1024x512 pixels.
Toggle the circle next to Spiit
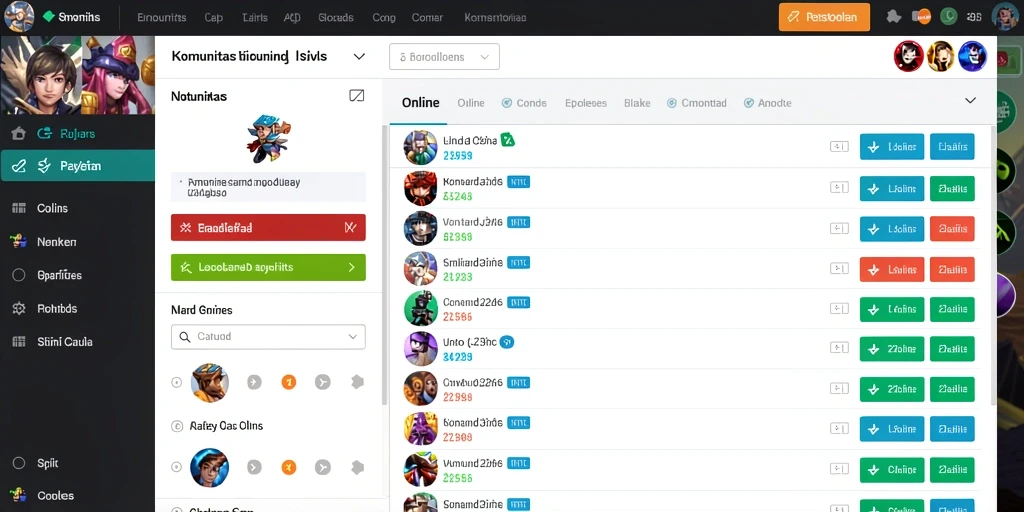click(19, 463)
